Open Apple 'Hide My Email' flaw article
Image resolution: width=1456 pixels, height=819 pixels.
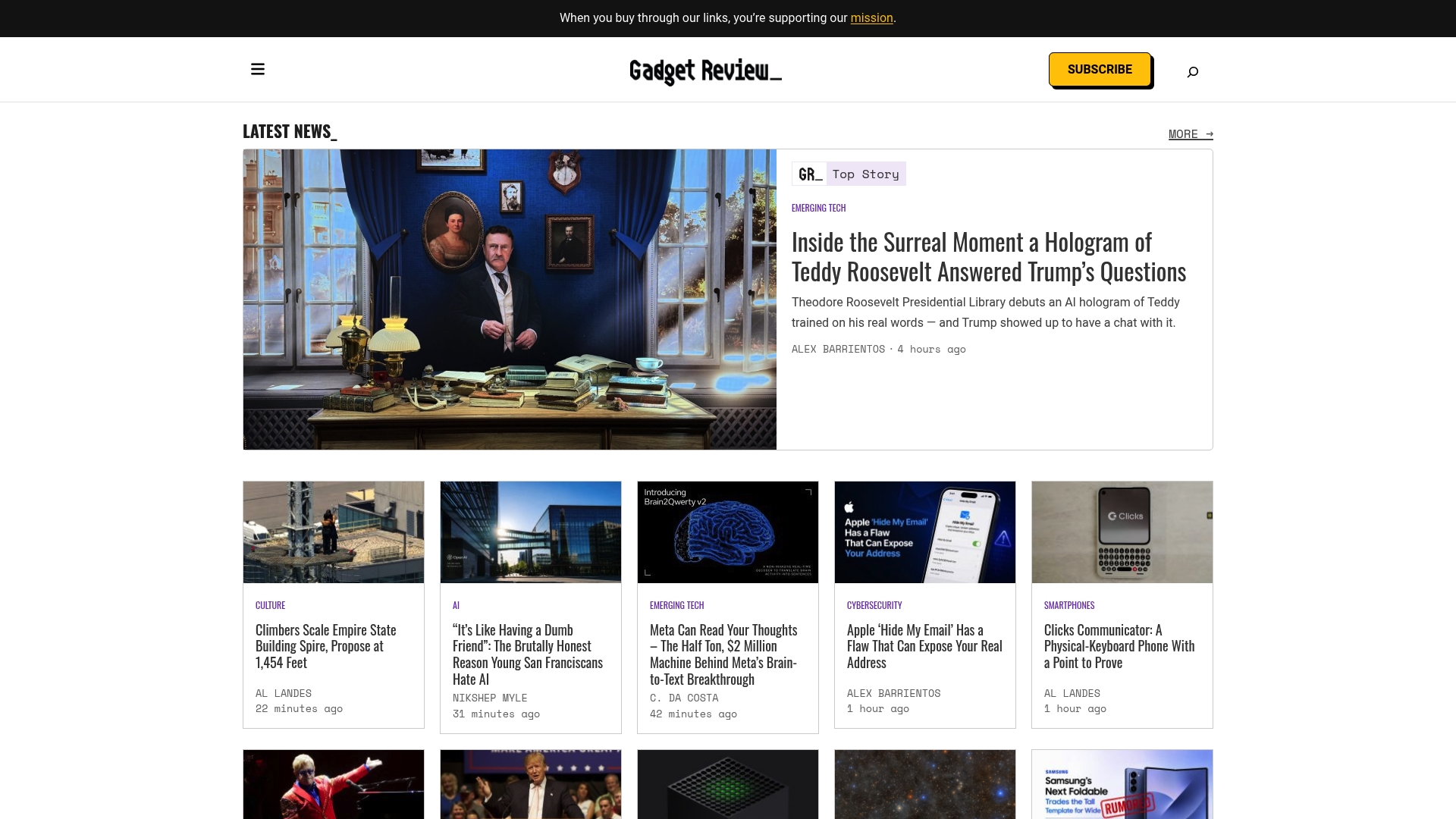[x=924, y=646]
